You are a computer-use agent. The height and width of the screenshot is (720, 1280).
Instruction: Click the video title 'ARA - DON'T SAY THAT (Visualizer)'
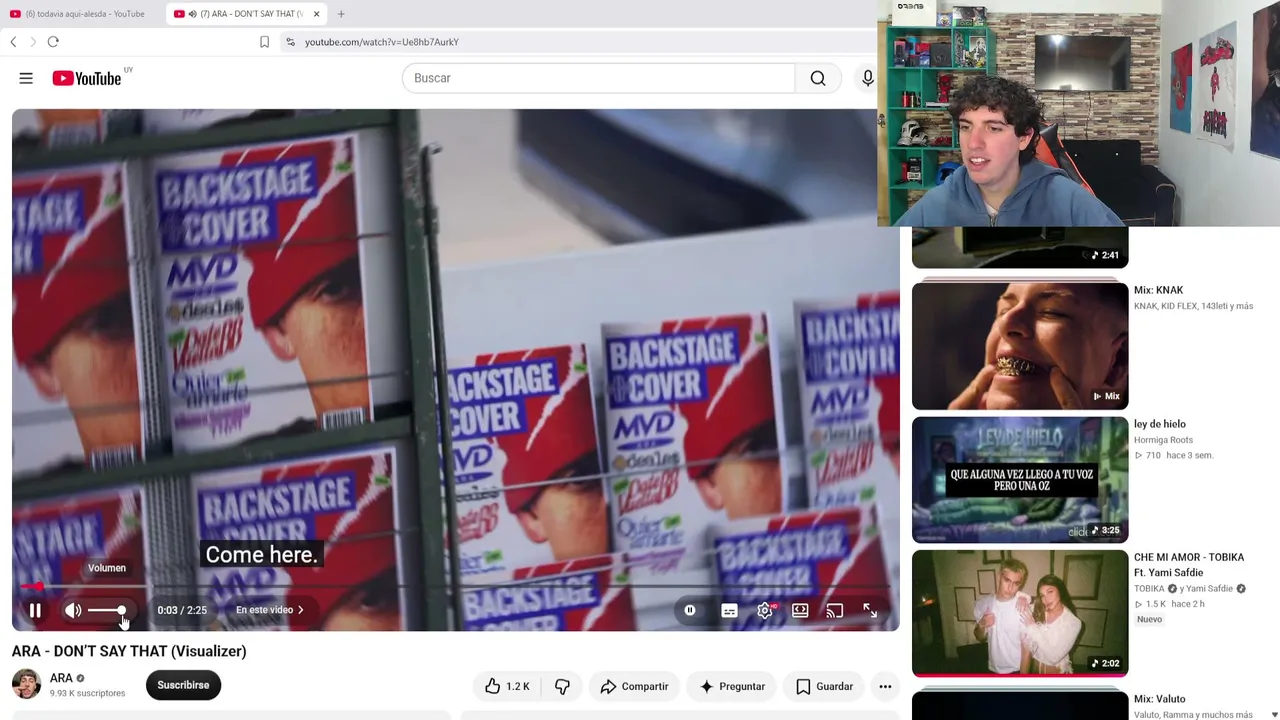tap(129, 651)
